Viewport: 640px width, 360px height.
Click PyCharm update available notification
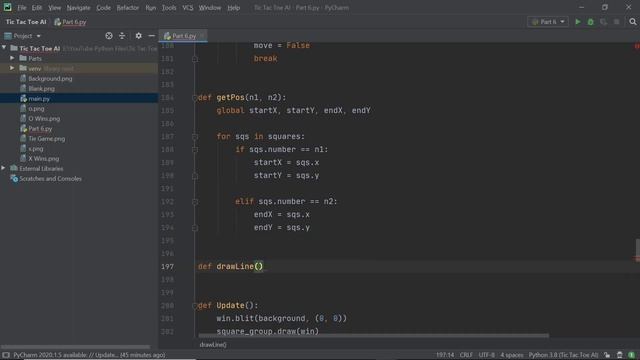click(x=89, y=355)
